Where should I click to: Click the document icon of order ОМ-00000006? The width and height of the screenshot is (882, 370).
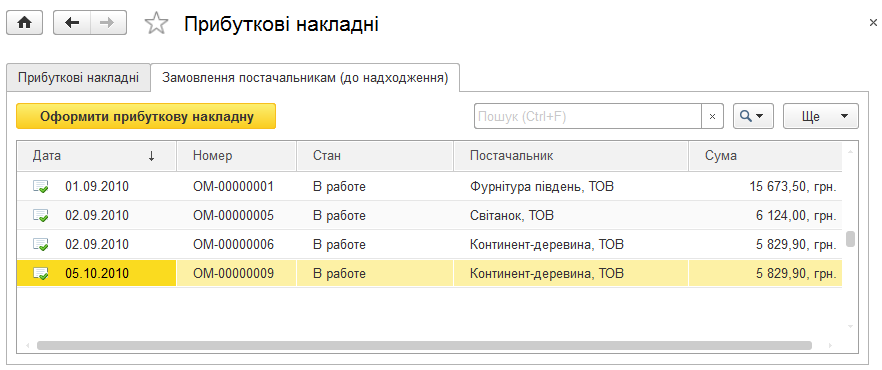[40, 245]
